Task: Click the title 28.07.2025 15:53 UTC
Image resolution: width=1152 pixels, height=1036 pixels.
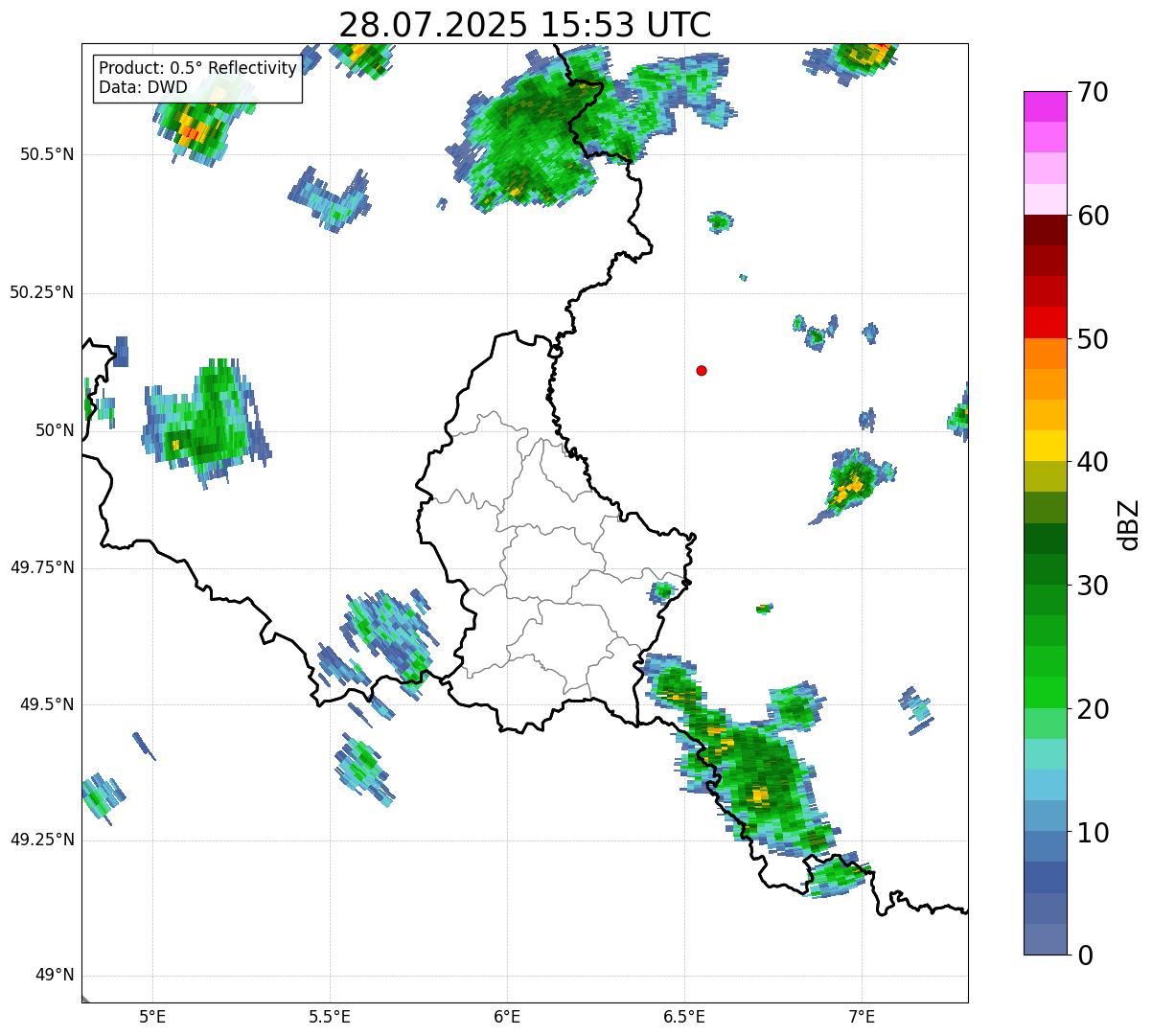Action: coord(525,24)
